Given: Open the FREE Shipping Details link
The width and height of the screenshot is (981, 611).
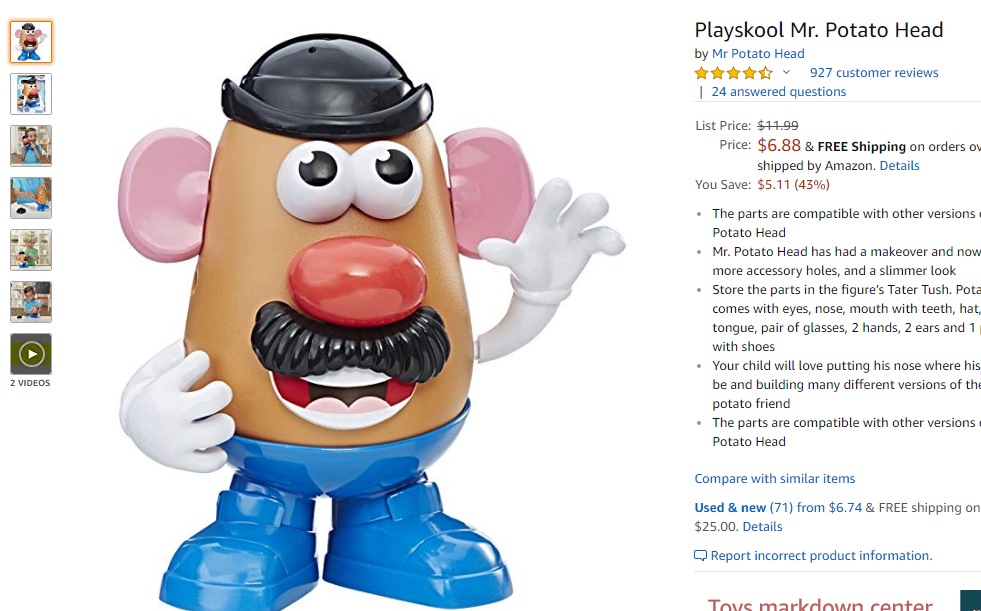Looking at the screenshot, I should click(899, 166).
